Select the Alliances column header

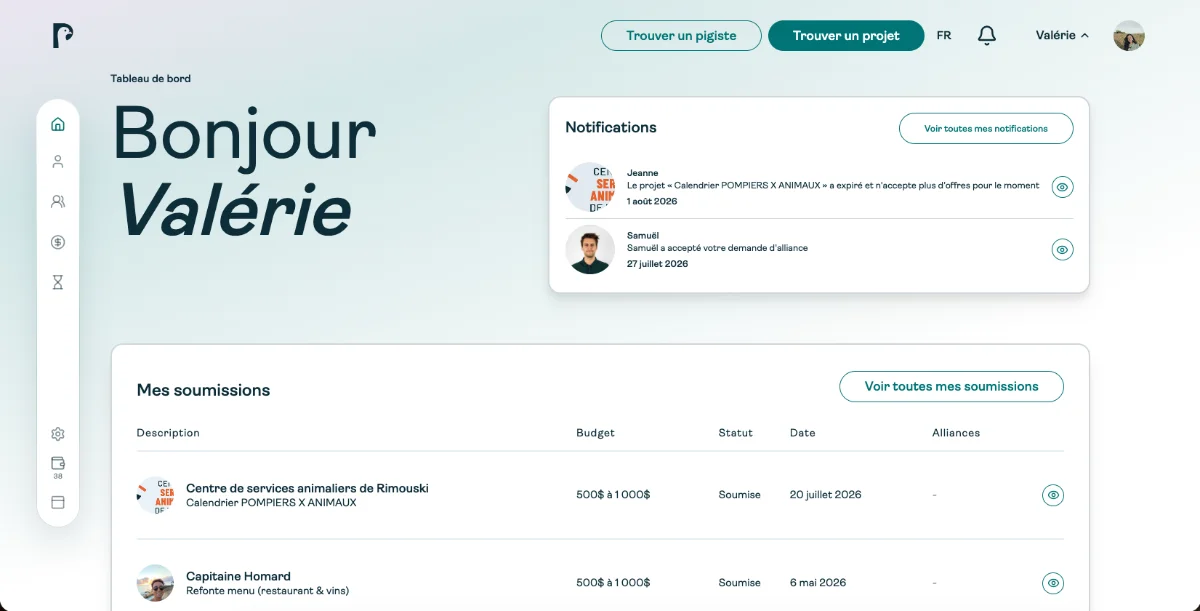(956, 433)
